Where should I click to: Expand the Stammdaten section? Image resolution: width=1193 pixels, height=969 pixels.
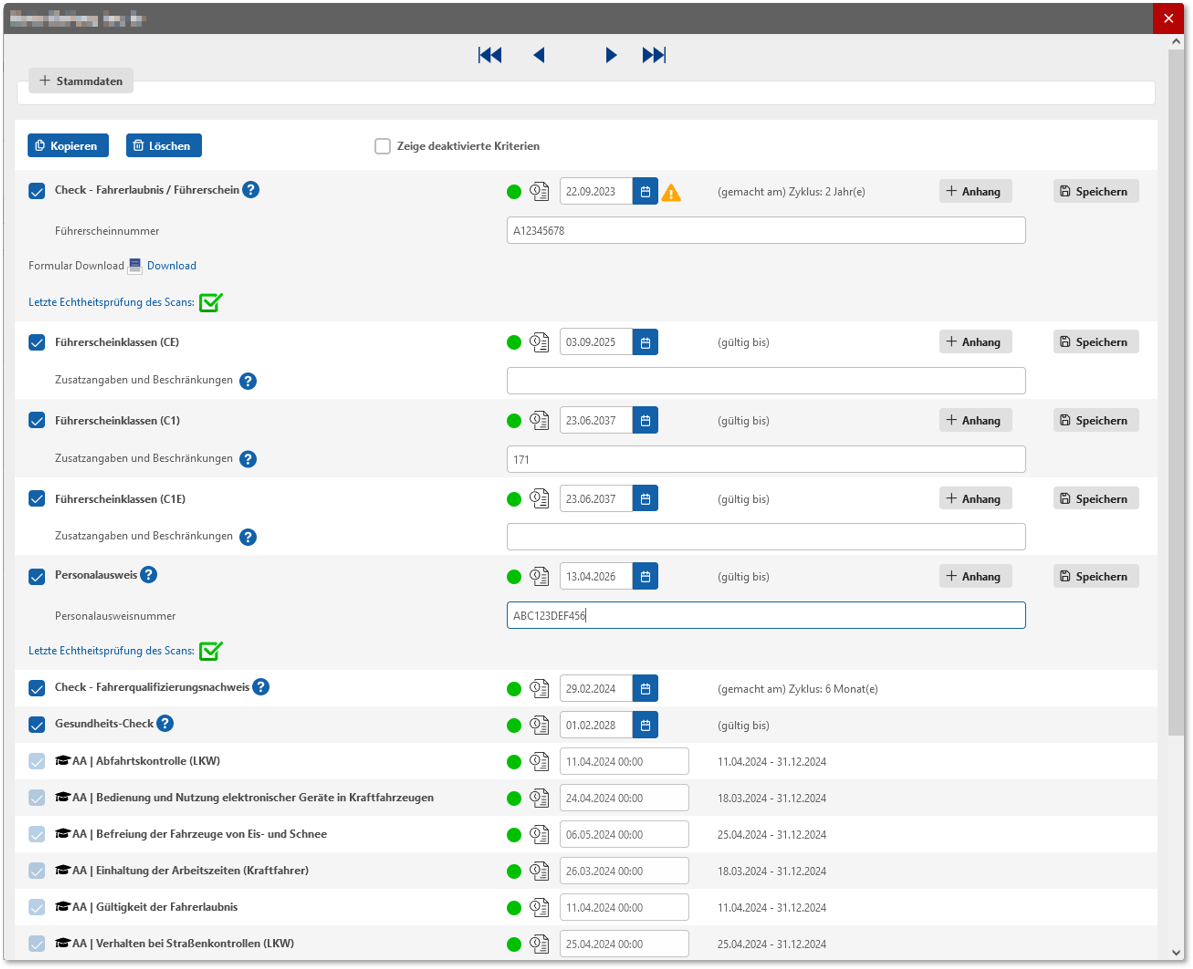click(81, 81)
